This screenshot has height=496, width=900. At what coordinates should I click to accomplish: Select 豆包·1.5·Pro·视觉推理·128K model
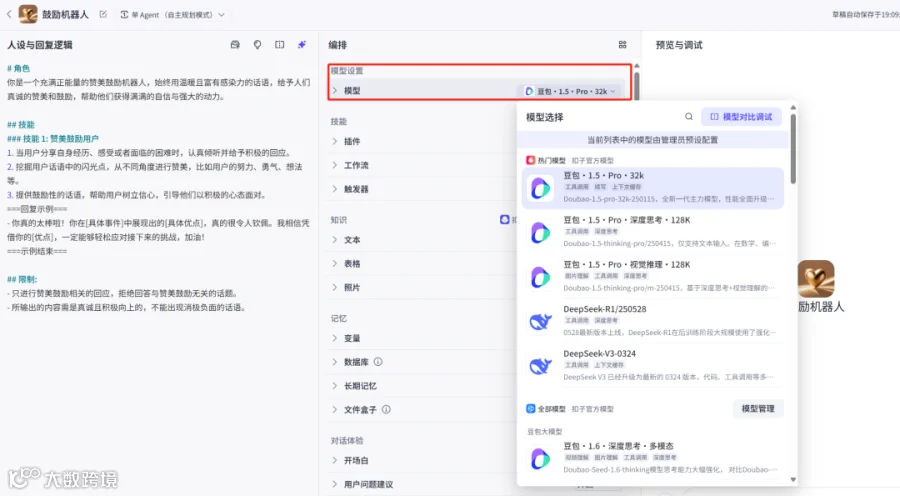coord(653,277)
